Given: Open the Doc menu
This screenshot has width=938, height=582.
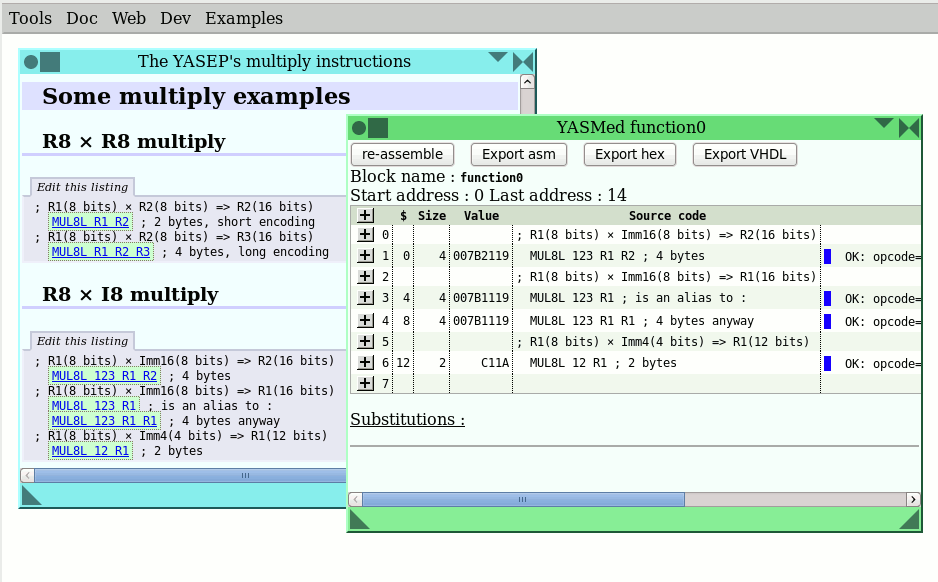Looking at the screenshot, I should tap(82, 18).
